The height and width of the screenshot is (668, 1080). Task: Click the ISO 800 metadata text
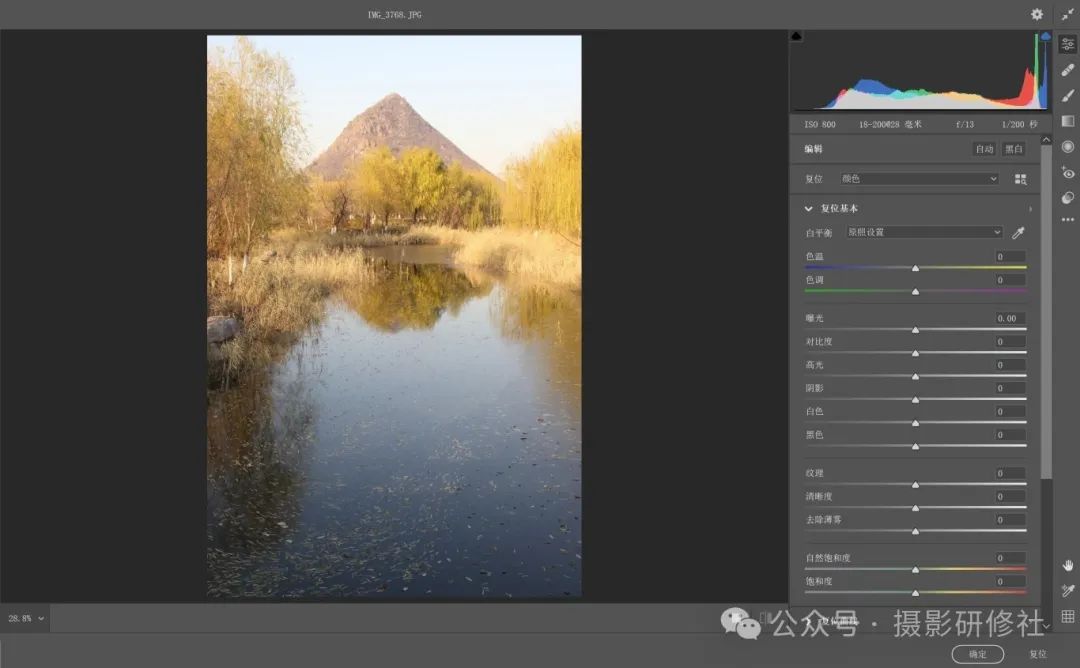(820, 125)
